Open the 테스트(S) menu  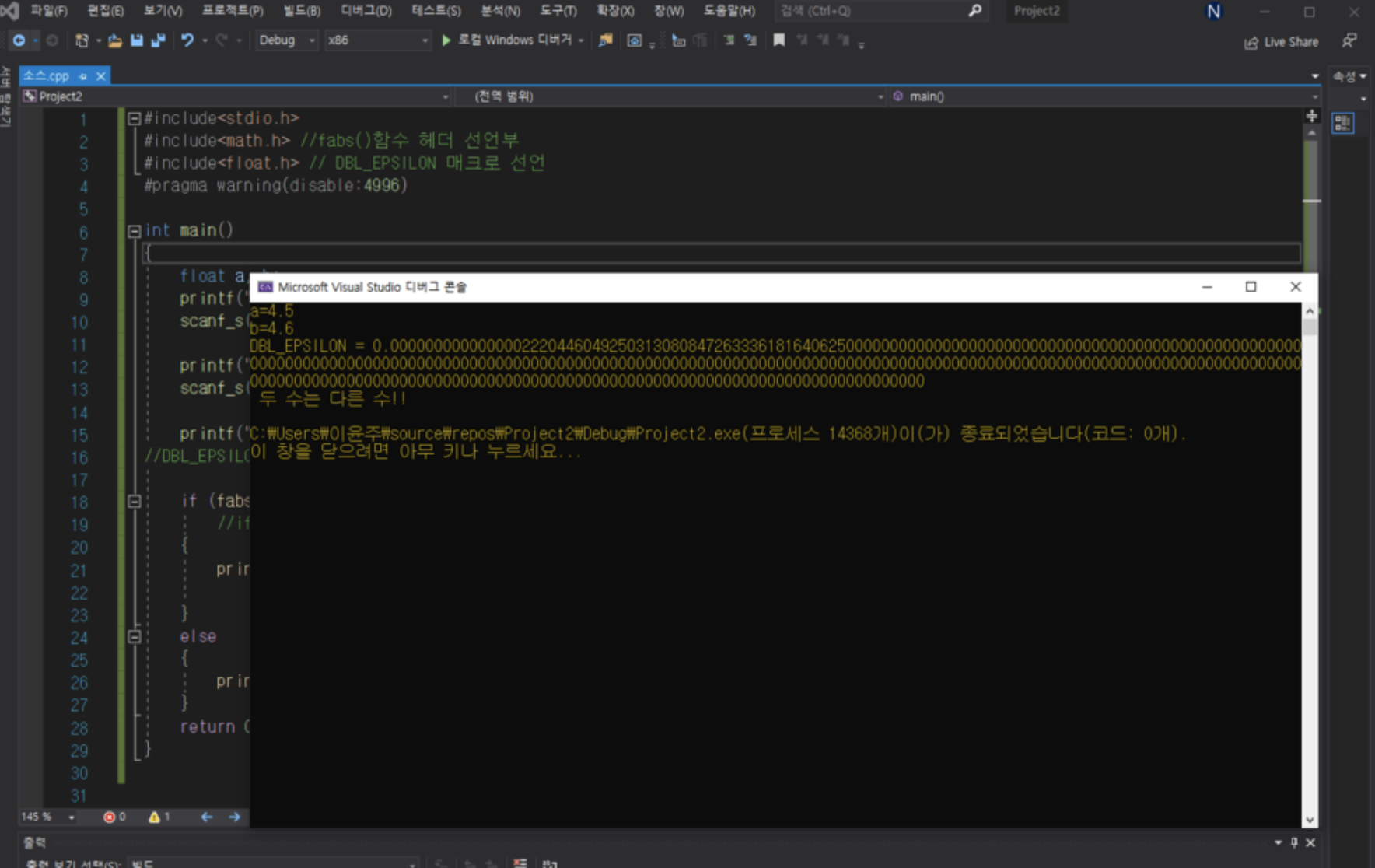tap(436, 11)
